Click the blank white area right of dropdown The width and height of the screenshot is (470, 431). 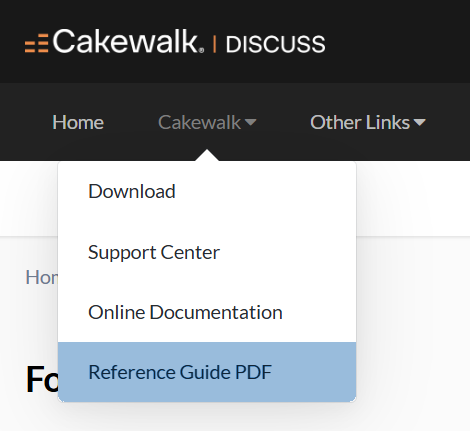(413, 199)
